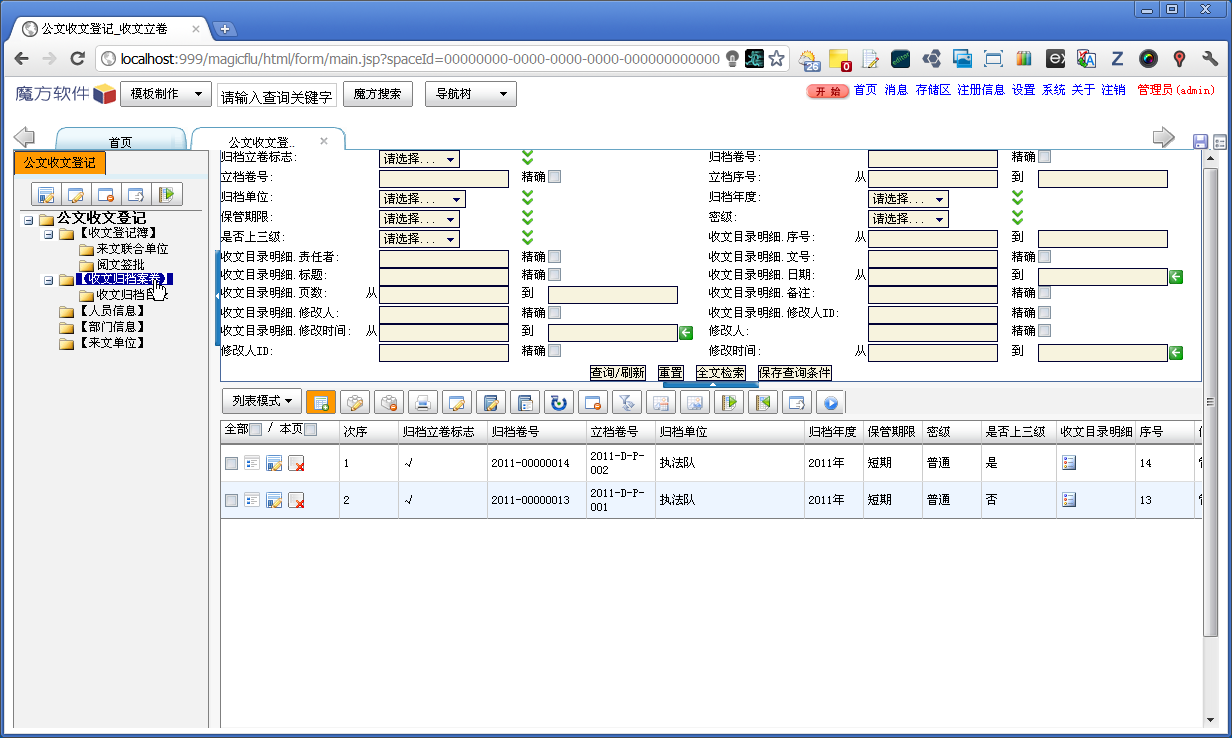
Task: Click the left gray arrow beside 首页 tab
Action: tap(24, 137)
